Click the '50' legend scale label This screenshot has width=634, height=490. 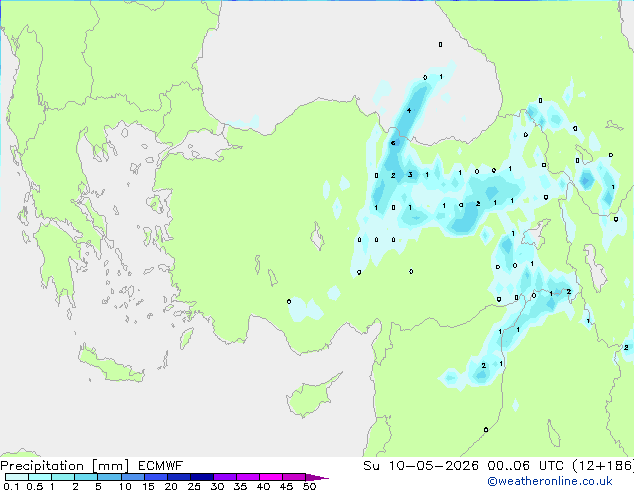coord(310,486)
